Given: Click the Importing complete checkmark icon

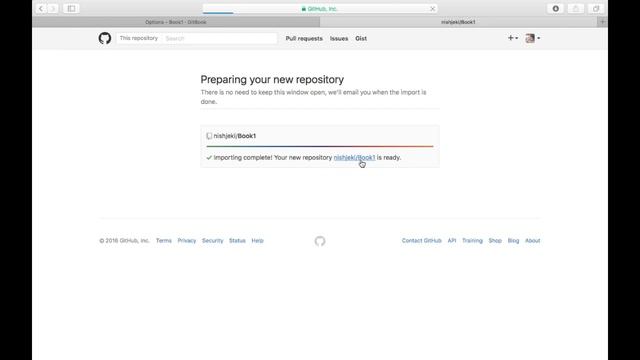Looking at the screenshot, I should coord(209,158).
